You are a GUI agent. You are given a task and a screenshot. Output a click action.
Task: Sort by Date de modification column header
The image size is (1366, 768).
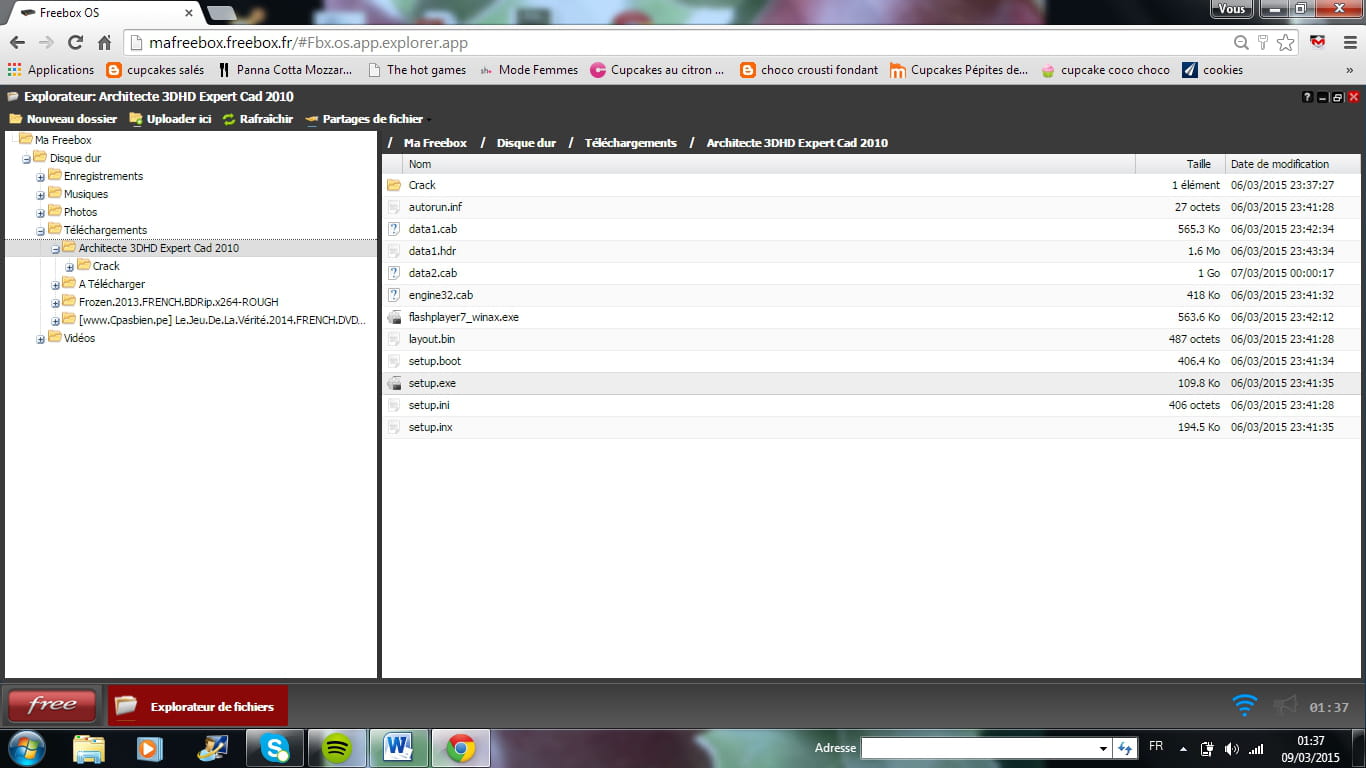click(1292, 164)
